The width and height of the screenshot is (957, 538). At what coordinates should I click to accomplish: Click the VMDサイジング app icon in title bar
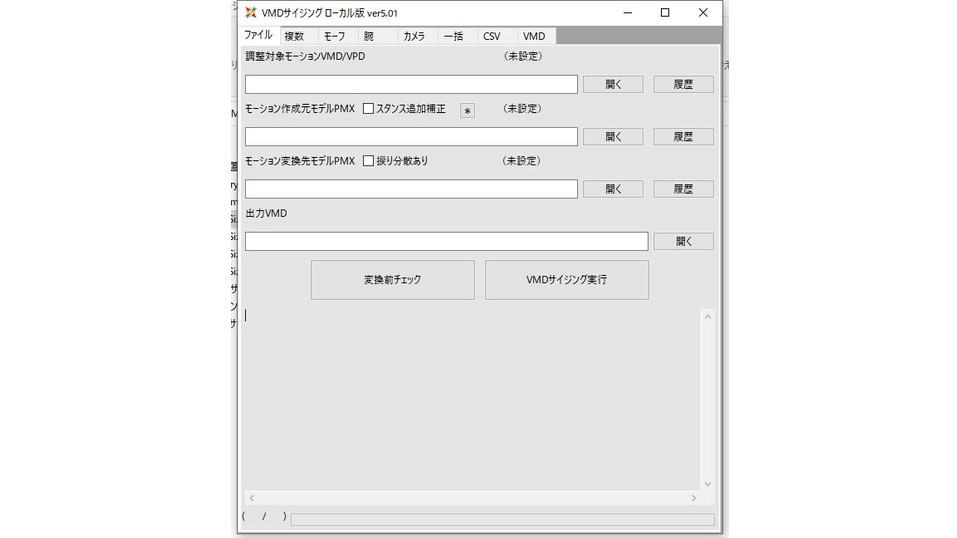(251, 13)
